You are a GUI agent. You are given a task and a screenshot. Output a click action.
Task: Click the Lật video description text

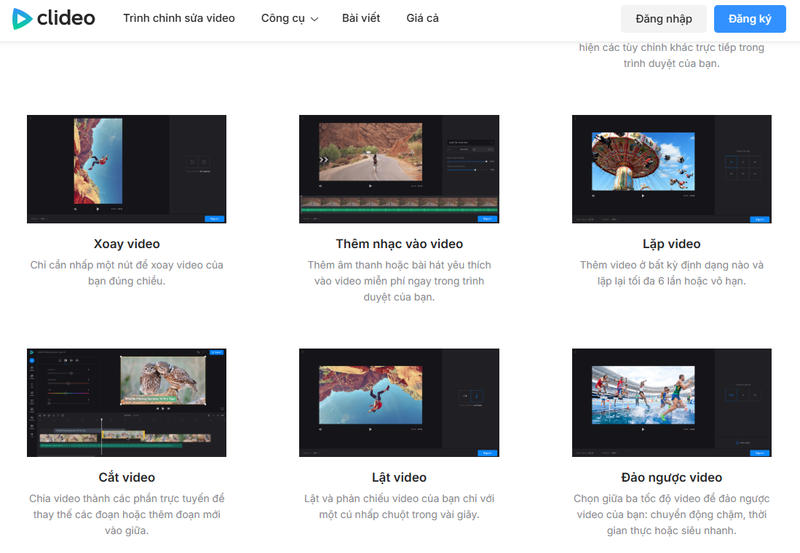click(399, 507)
